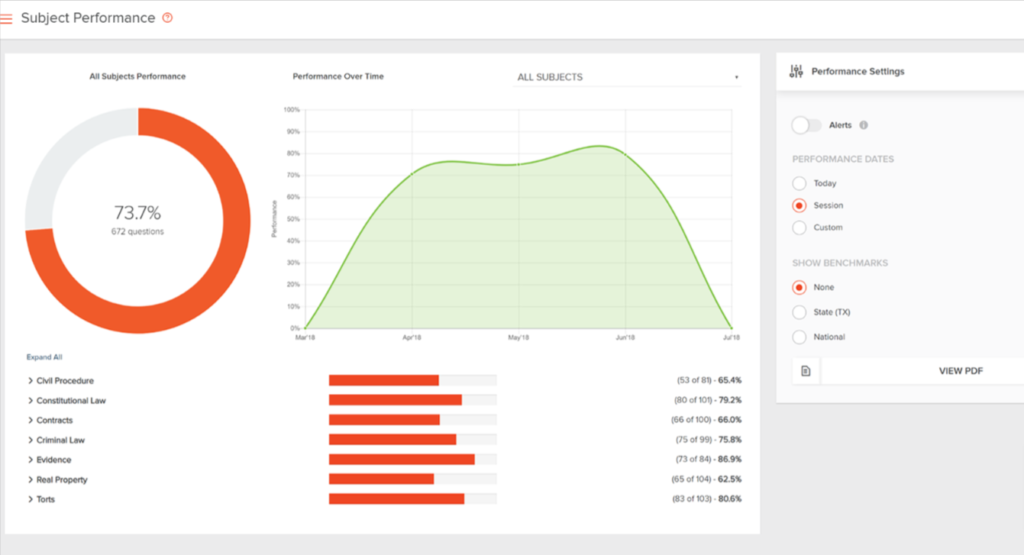Select the Today performance date option
Image resolution: width=1024 pixels, height=555 pixels.
[799, 183]
